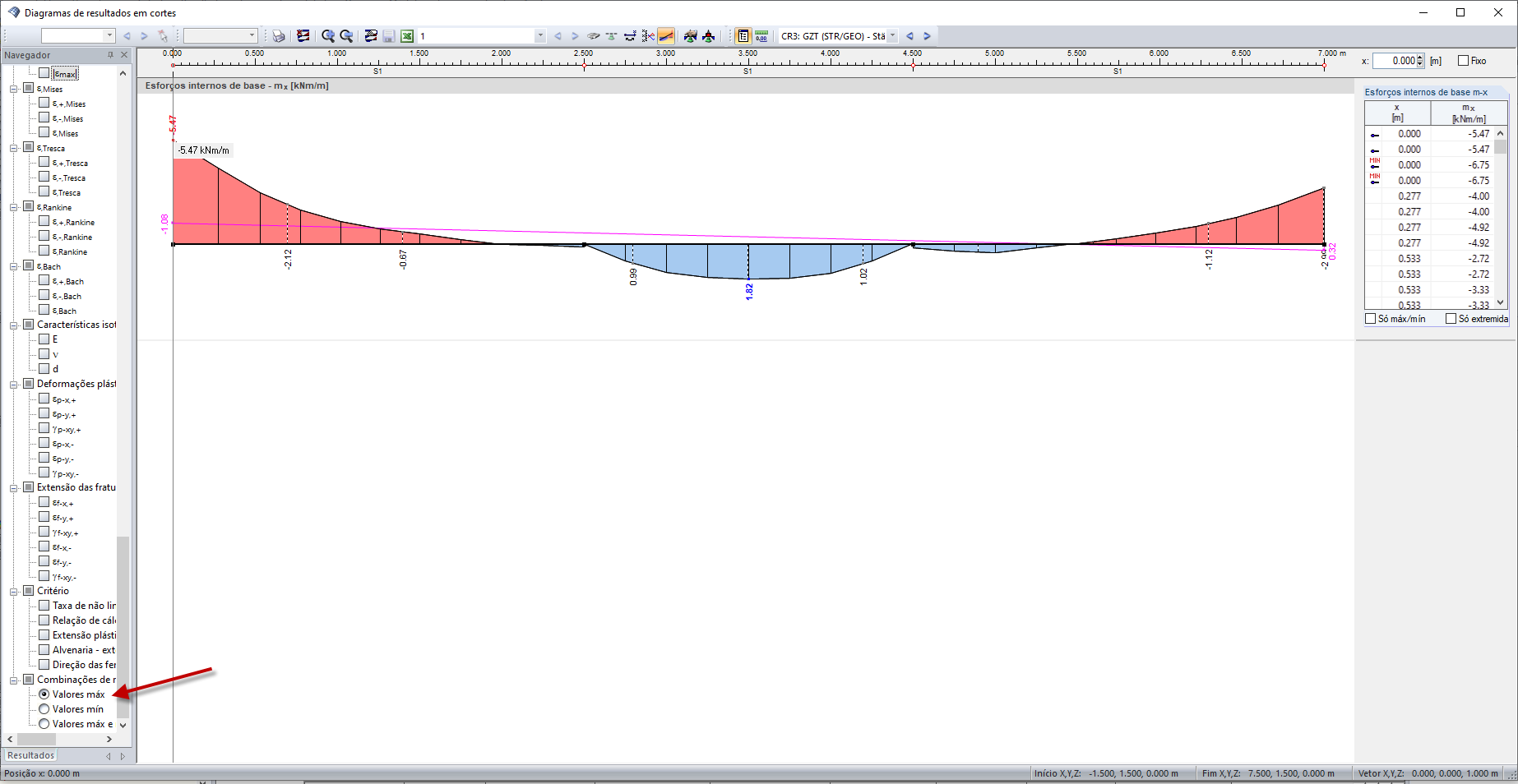Export results with the Excel icon
Screen dimensions: 1518x784
pyautogui.click(x=407, y=36)
